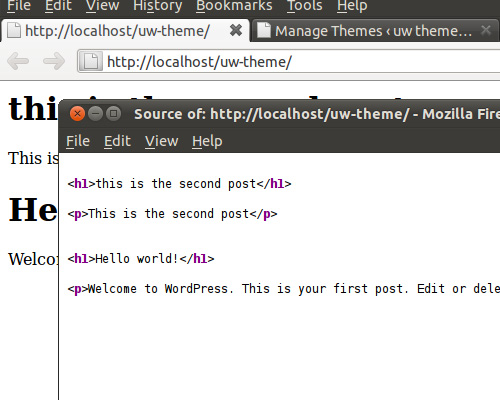Viewport: 500px width, 400px height.
Task: Close the Source viewer window
Action: coord(77,114)
